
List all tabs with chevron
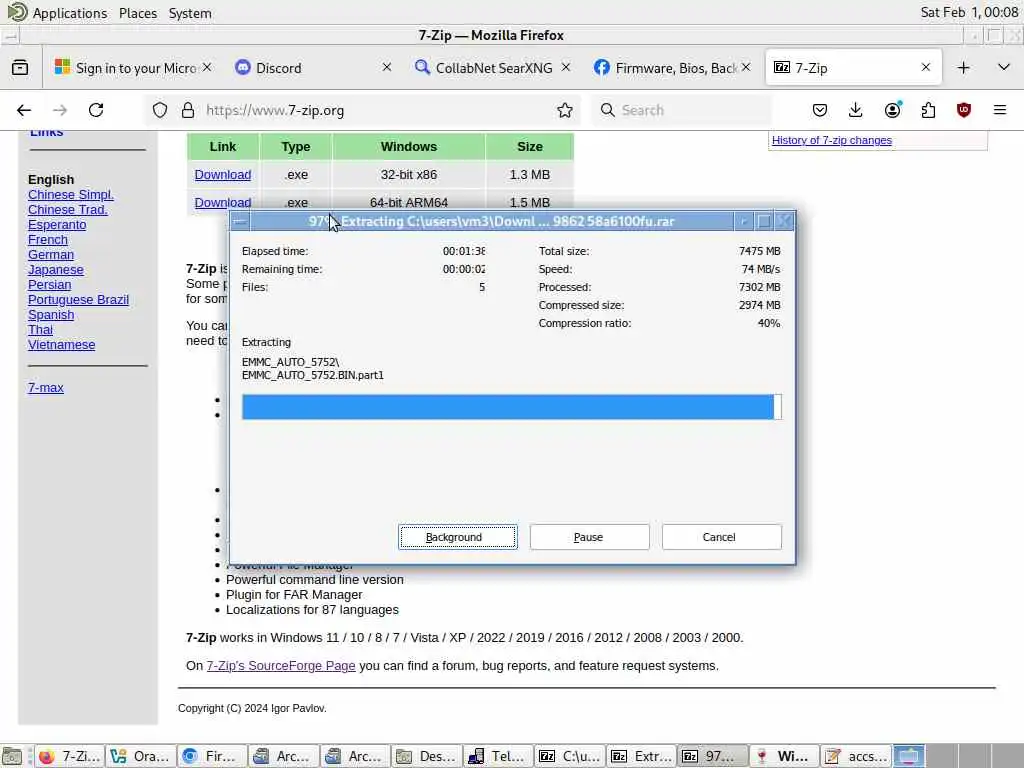pos(1004,67)
